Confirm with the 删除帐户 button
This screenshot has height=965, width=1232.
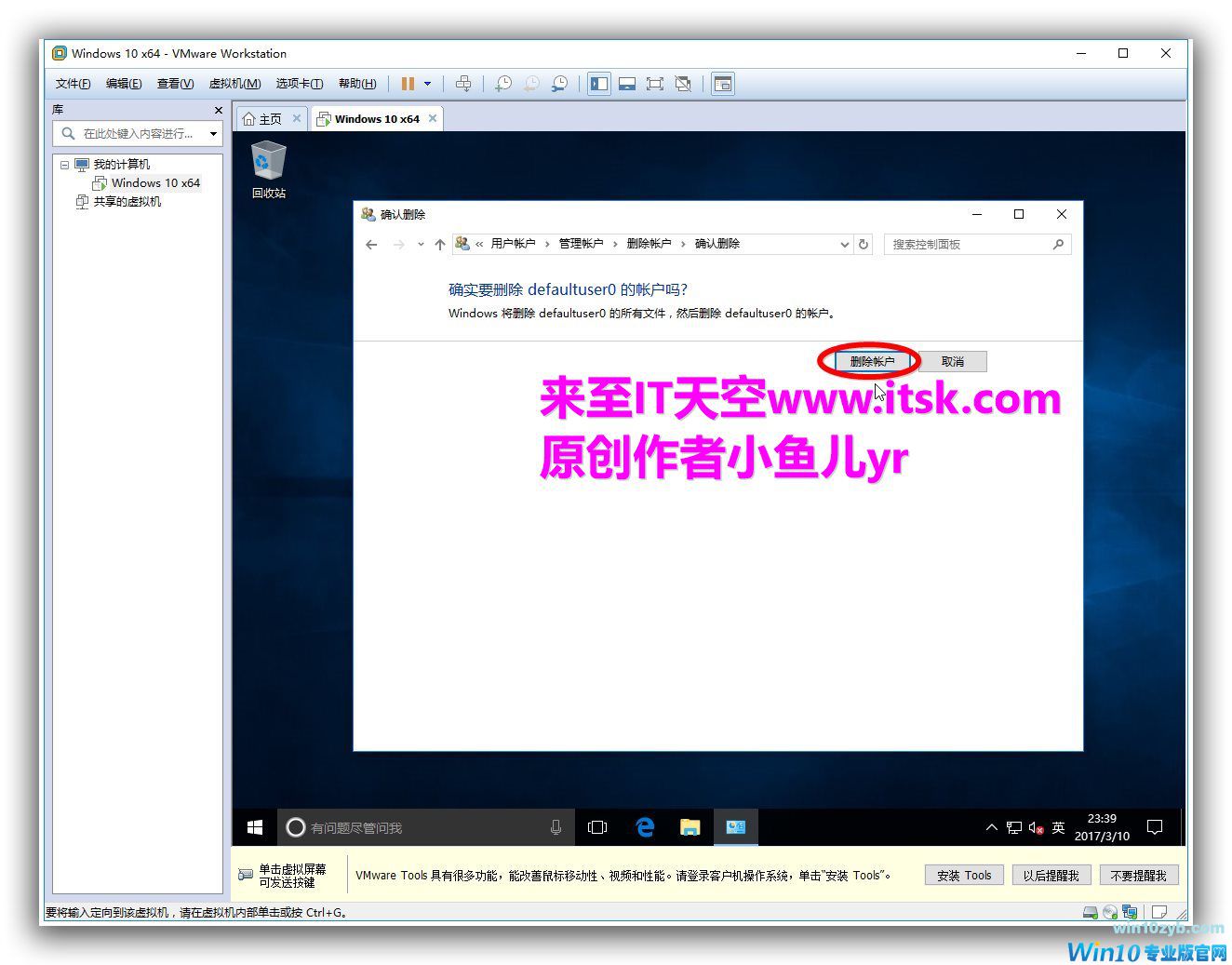[872, 361]
